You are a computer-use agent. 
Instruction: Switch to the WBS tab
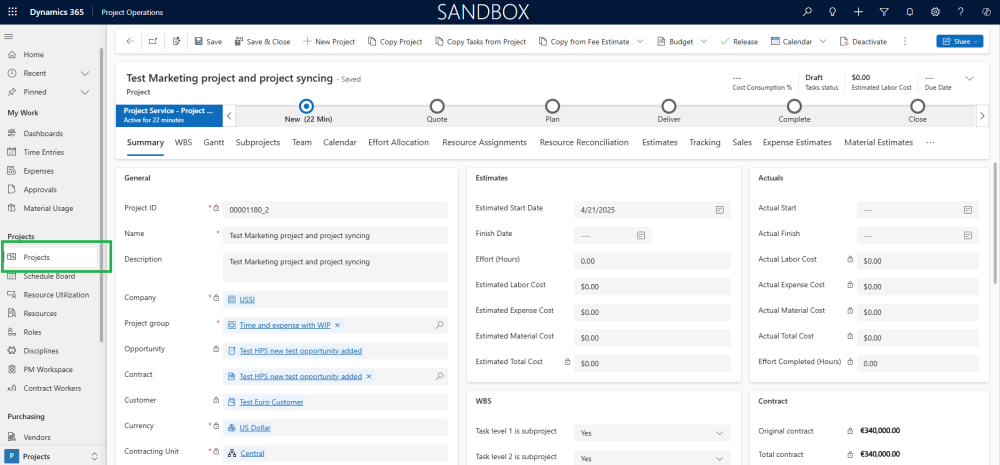pyautogui.click(x=183, y=142)
